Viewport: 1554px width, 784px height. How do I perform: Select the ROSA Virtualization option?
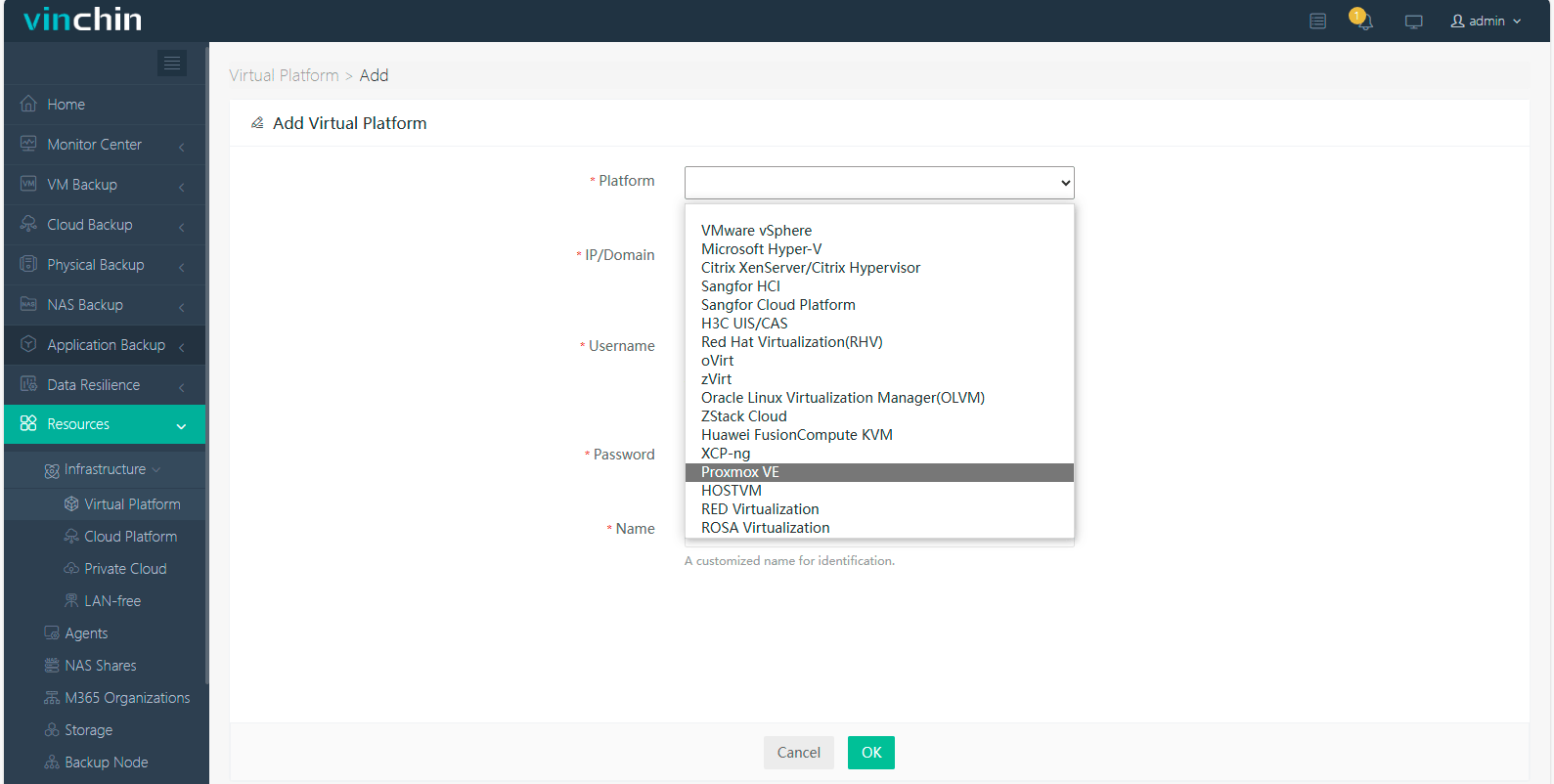(879, 528)
